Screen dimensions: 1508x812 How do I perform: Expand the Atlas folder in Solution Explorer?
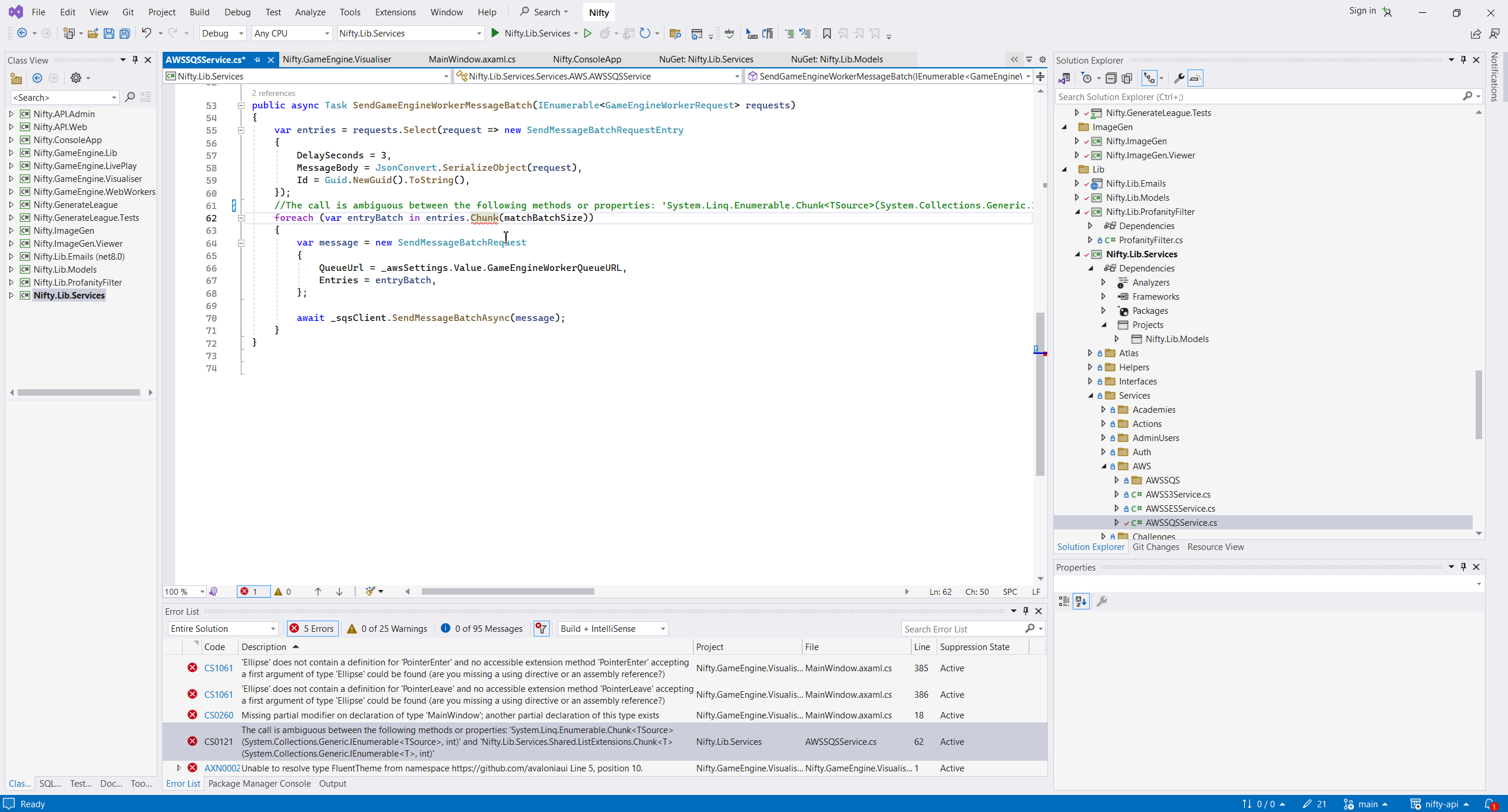[x=1090, y=353]
